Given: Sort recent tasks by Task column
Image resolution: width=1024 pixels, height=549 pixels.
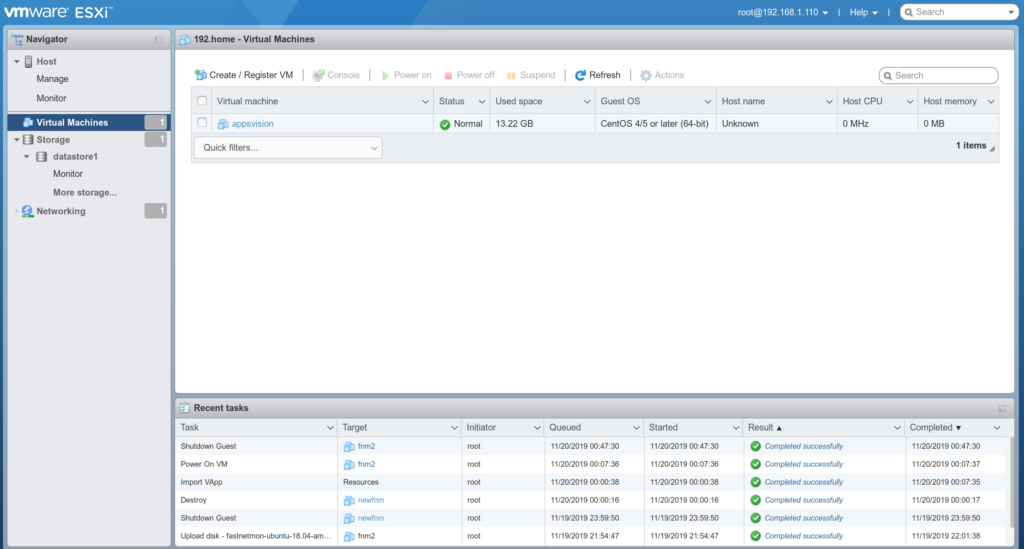Looking at the screenshot, I should coord(189,428).
